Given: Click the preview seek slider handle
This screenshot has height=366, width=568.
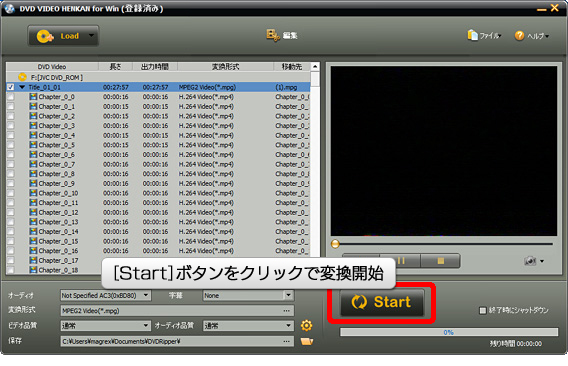Looking at the screenshot, I should [335, 244].
